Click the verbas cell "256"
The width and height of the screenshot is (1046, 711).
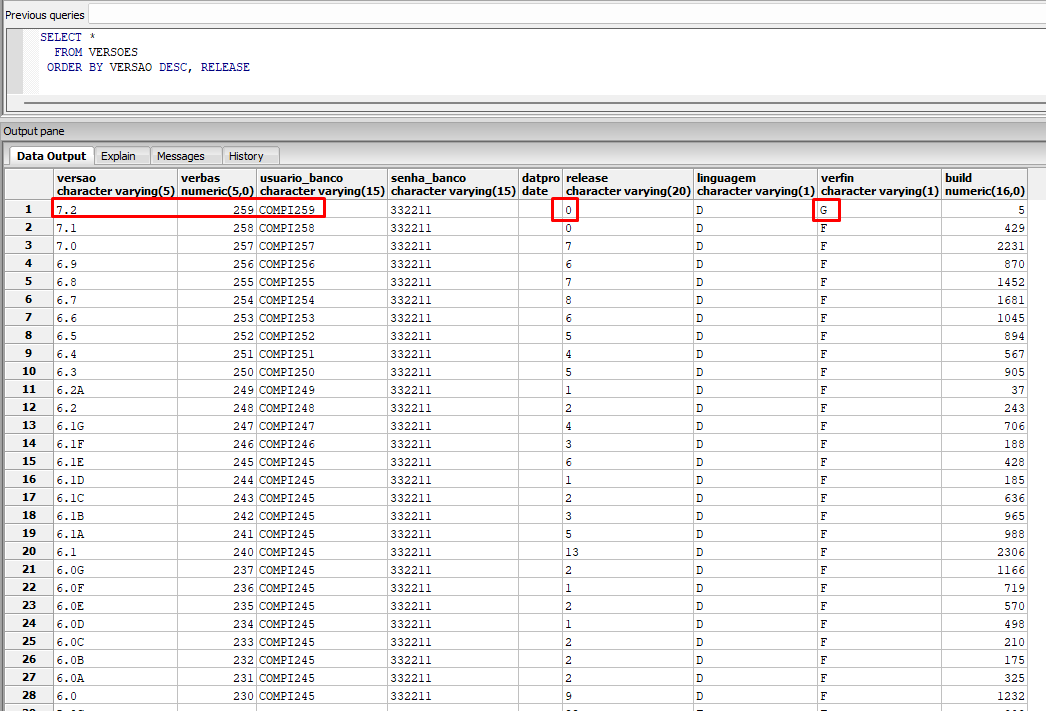click(x=217, y=264)
